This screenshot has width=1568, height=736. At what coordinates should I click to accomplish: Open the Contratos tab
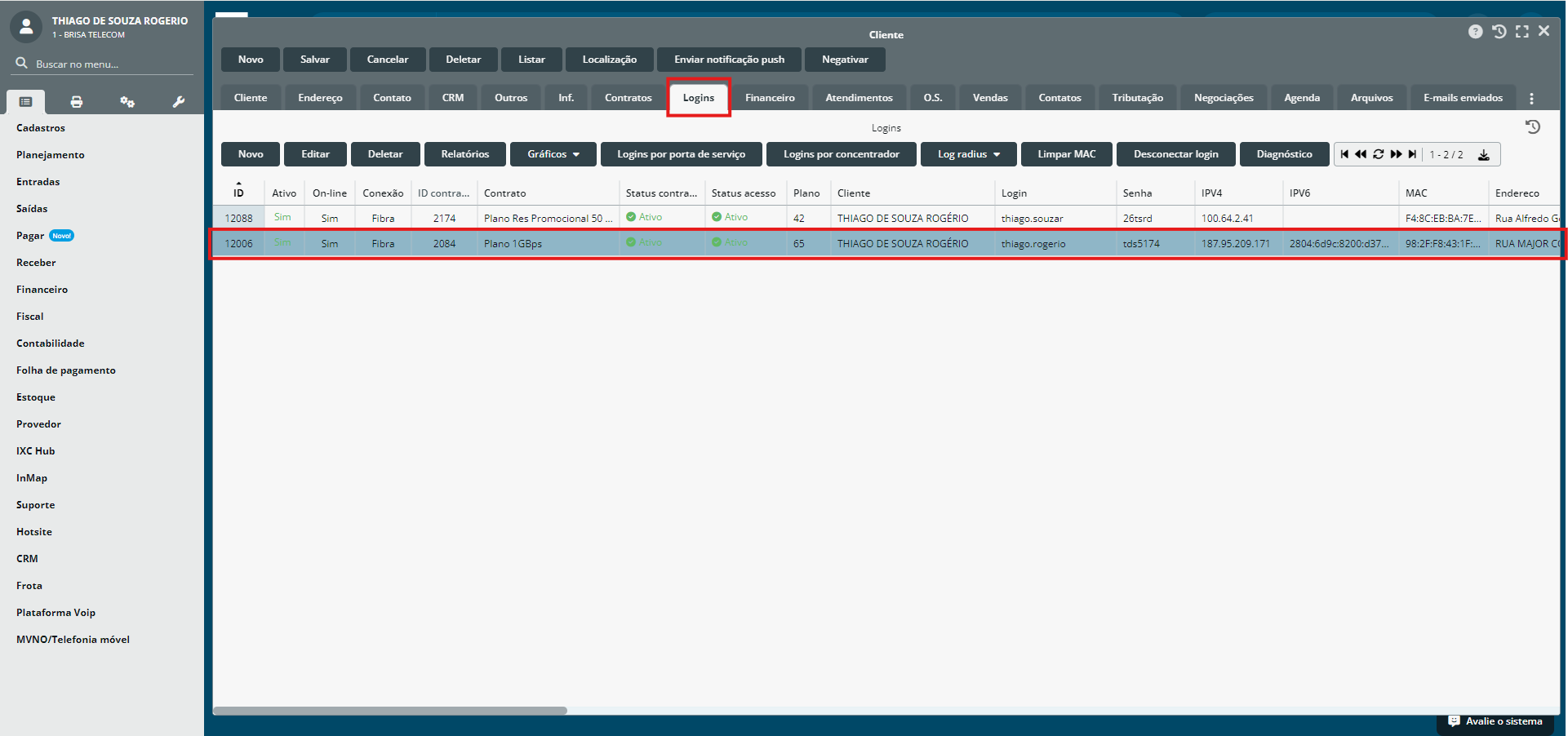[628, 98]
